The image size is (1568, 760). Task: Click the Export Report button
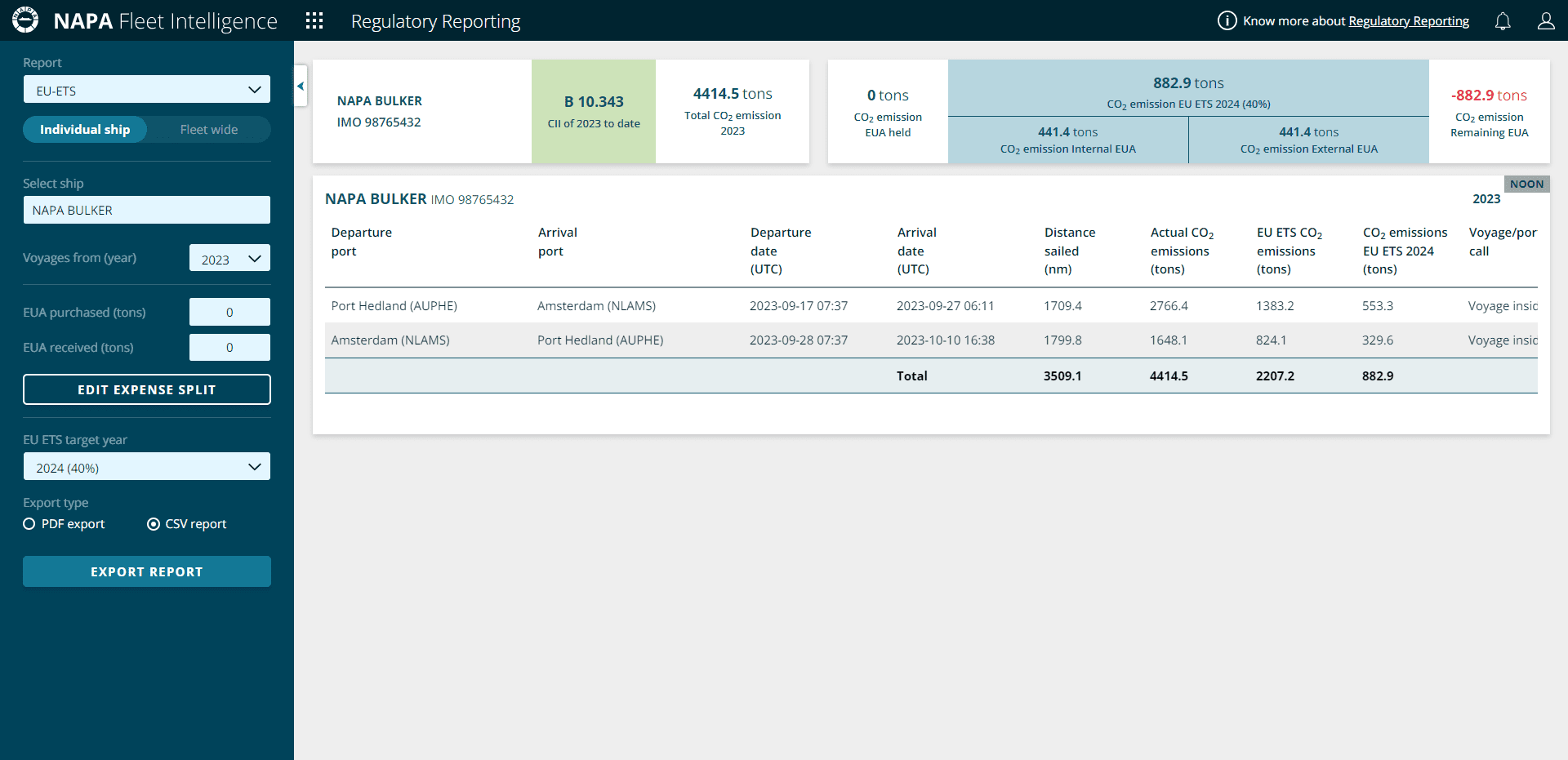tap(147, 572)
